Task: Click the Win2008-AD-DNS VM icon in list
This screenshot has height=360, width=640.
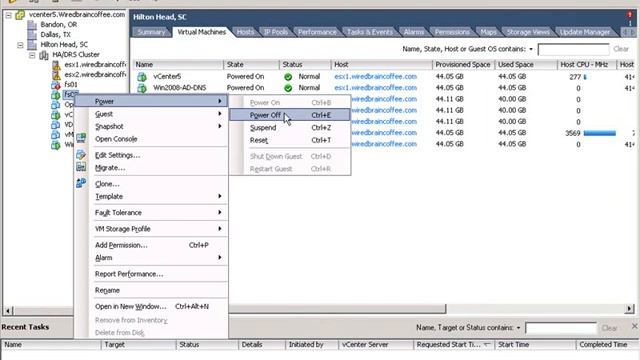Action: coord(142,88)
